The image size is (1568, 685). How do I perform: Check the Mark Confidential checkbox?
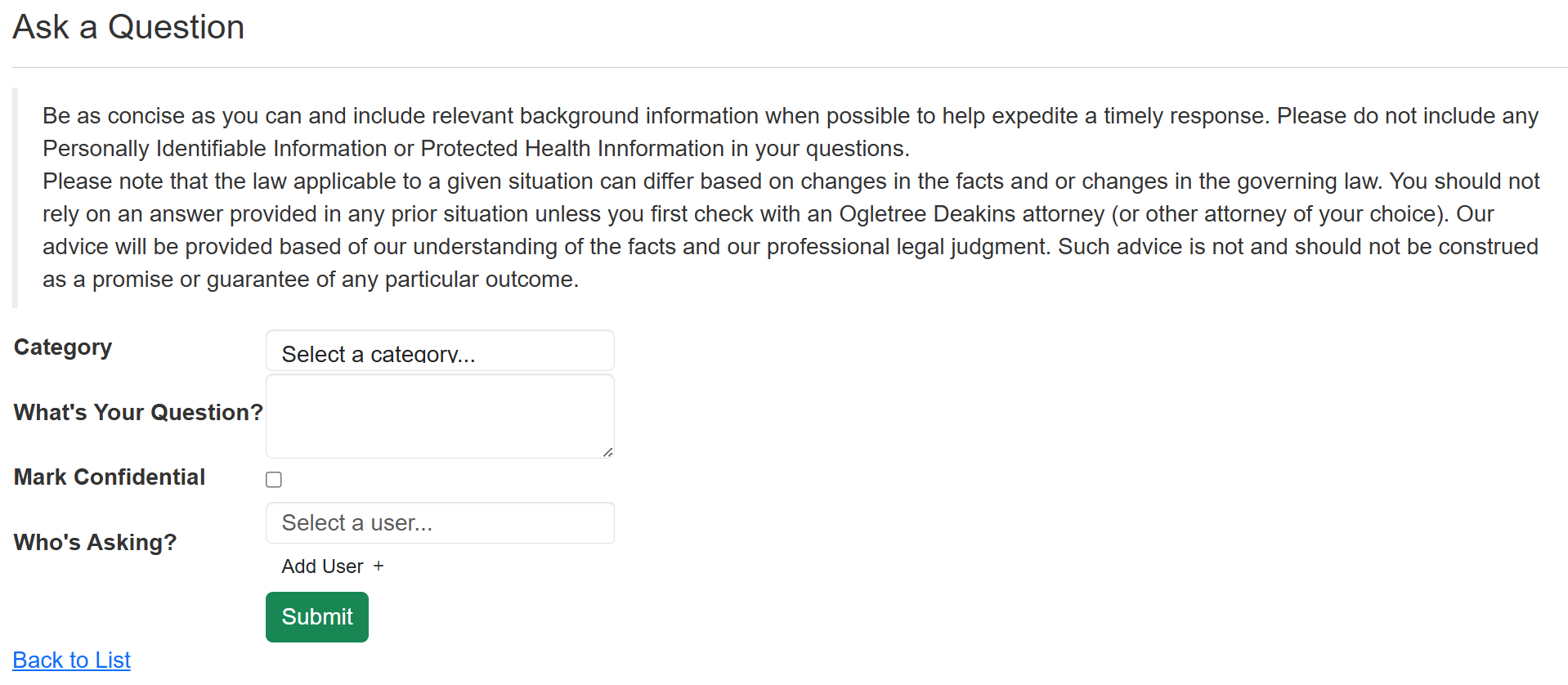pos(274,480)
